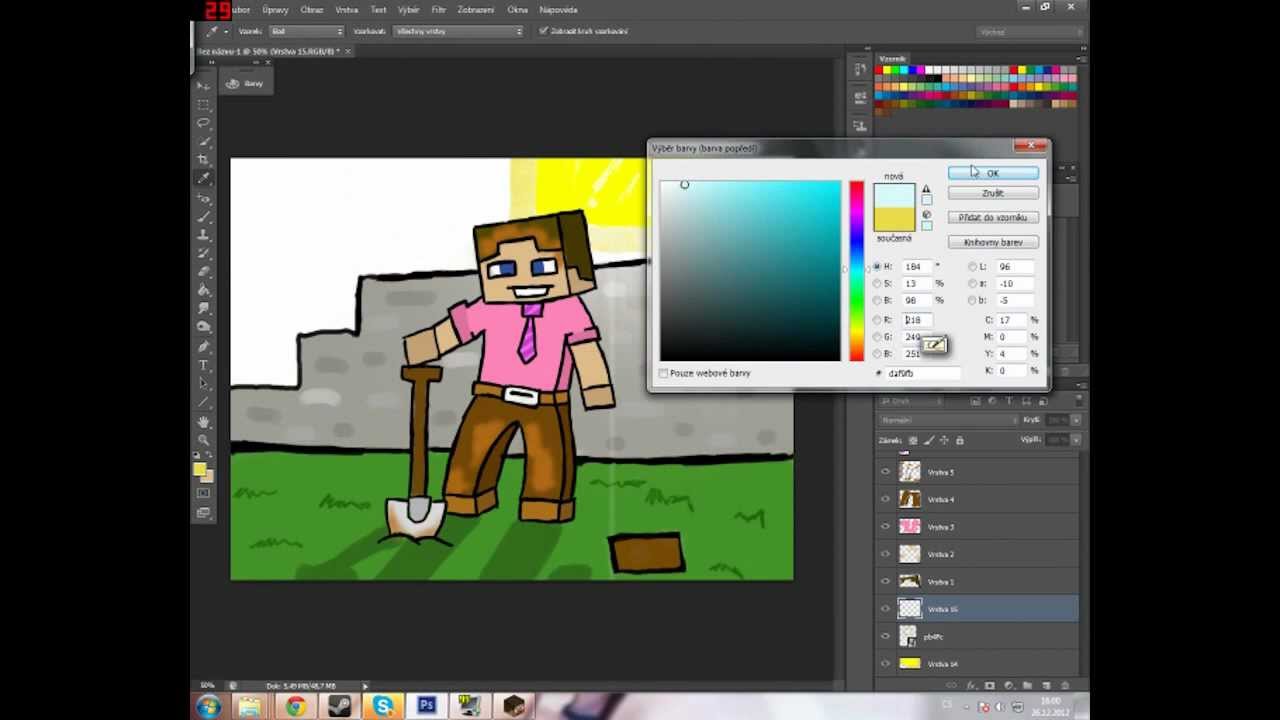Image resolution: width=1280 pixels, height=720 pixels.
Task: Click Zrušit to cancel color picker
Action: tap(993, 193)
